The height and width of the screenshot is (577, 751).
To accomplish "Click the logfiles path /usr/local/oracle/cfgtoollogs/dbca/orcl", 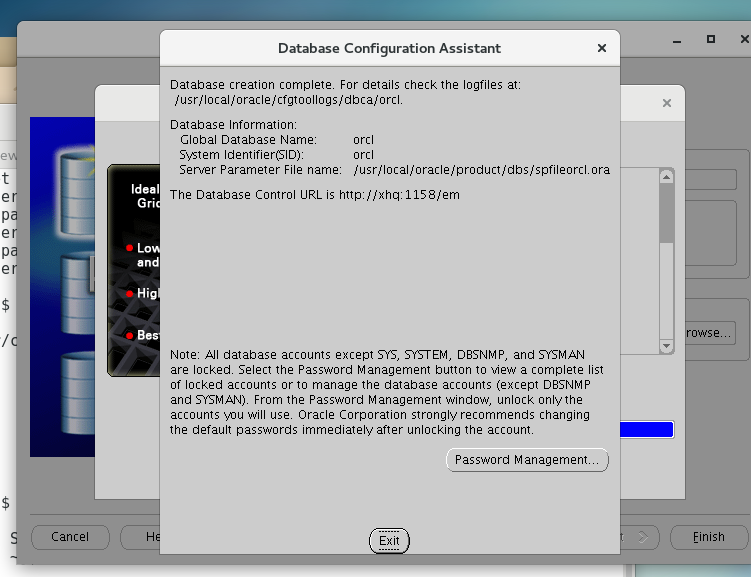I will tap(289, 100).
